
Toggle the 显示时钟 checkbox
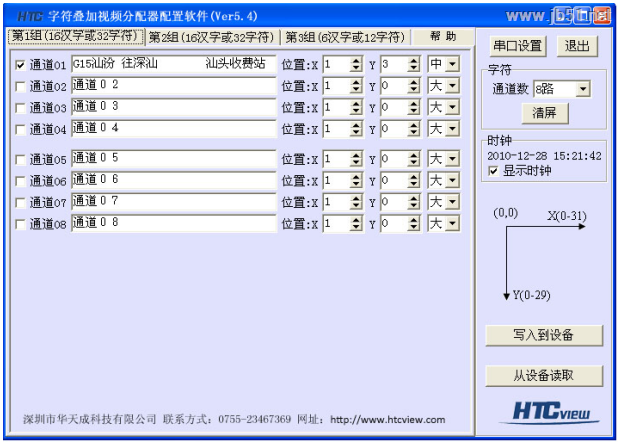tap(493, 171)
